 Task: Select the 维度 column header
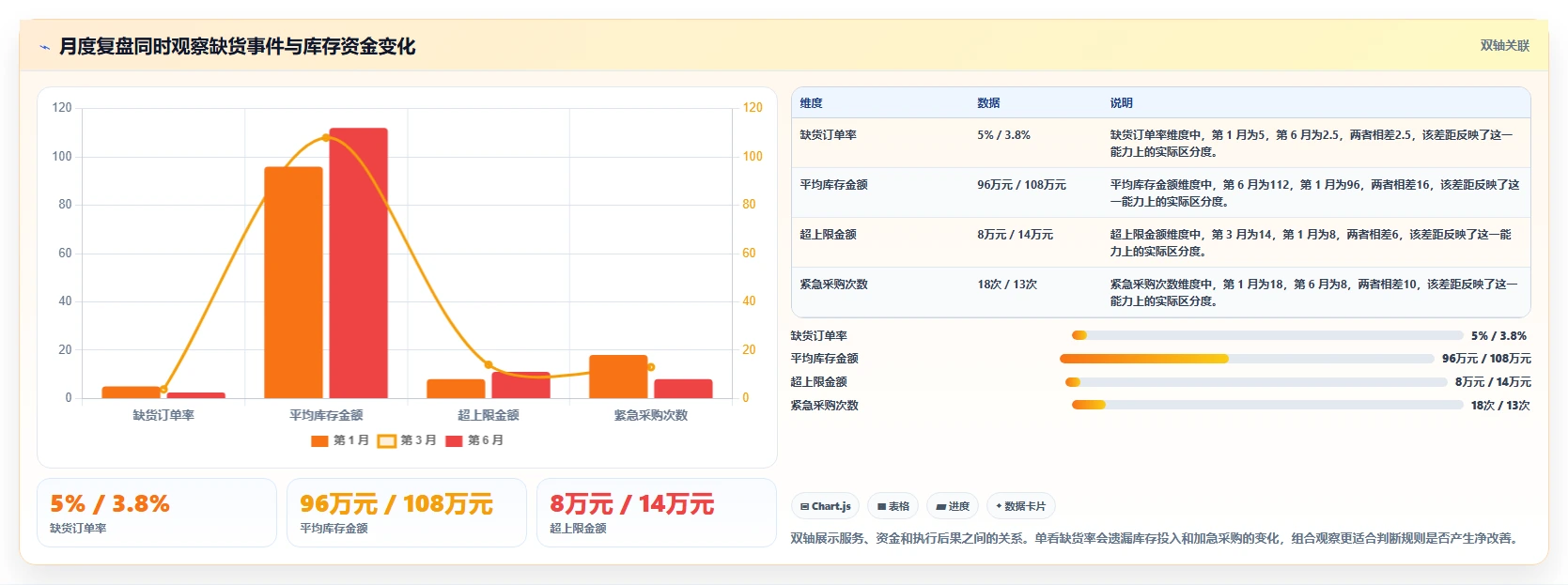coord(812,103)
